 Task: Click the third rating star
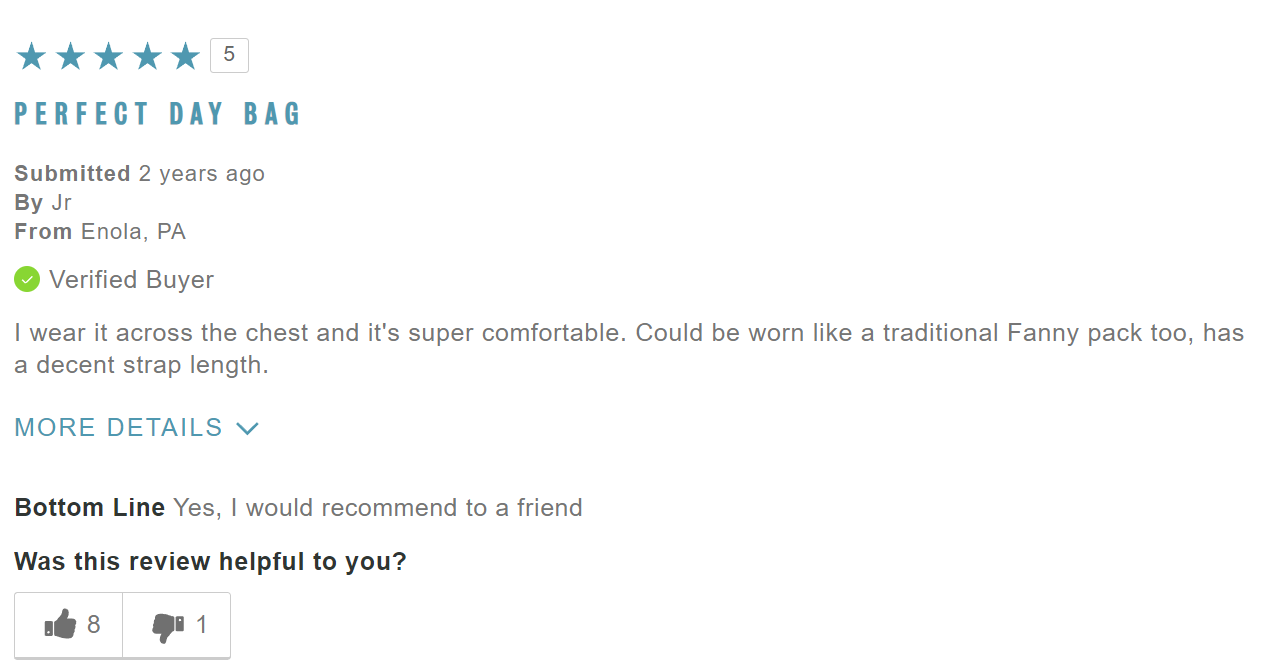click(x=108, y=56)
